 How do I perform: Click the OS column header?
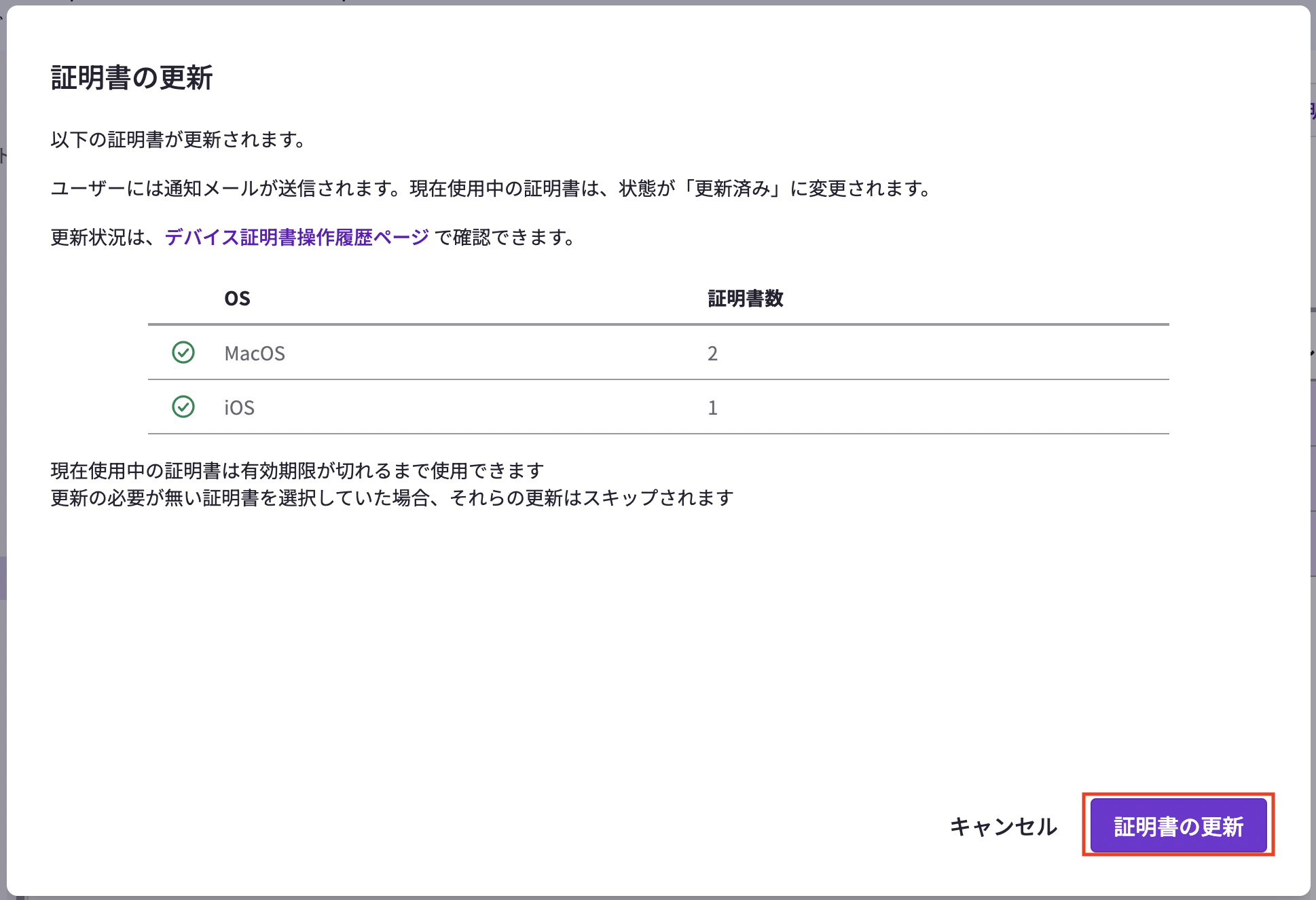[x=237, y=299]
